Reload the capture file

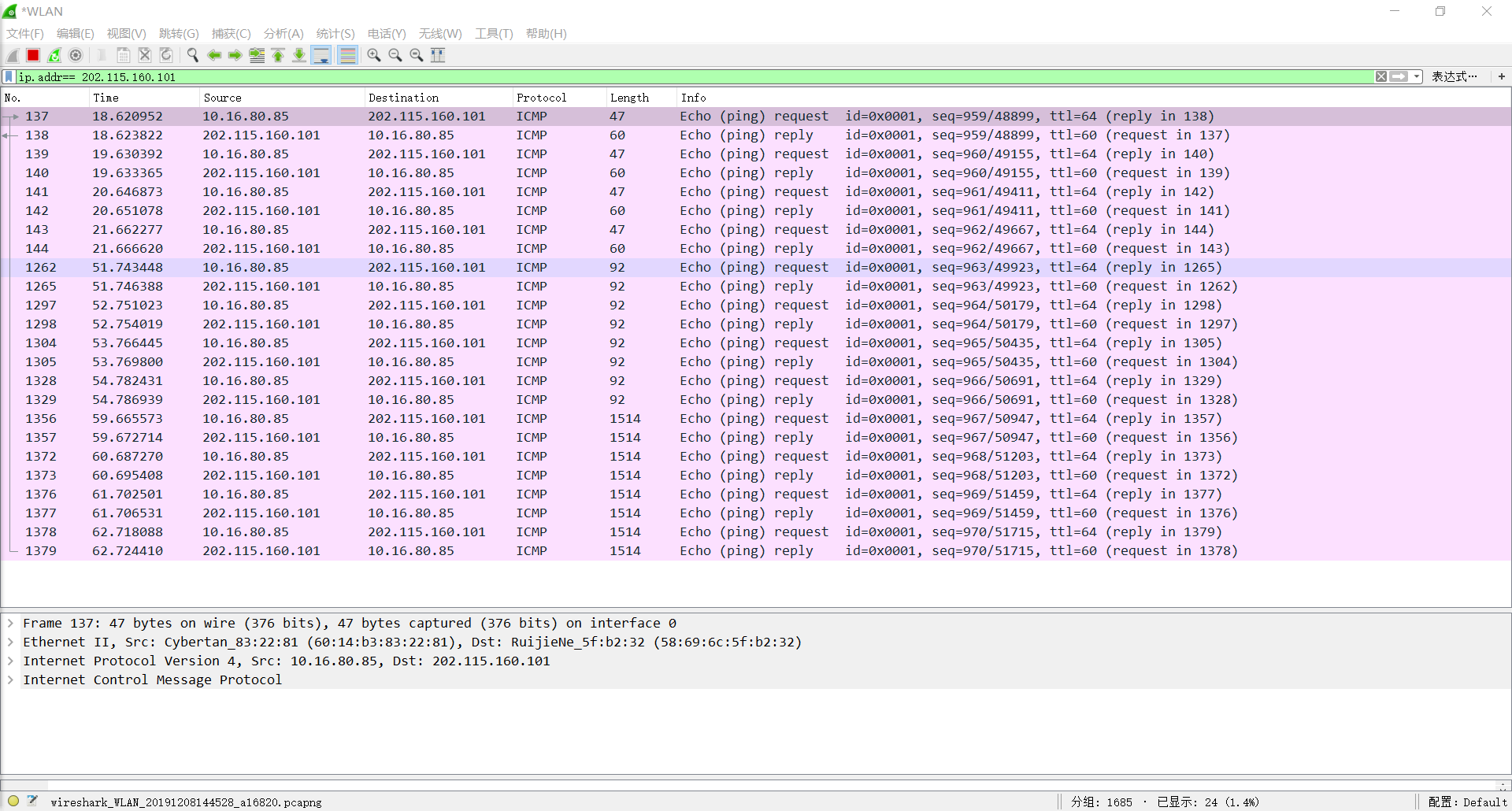coord(166,55)
